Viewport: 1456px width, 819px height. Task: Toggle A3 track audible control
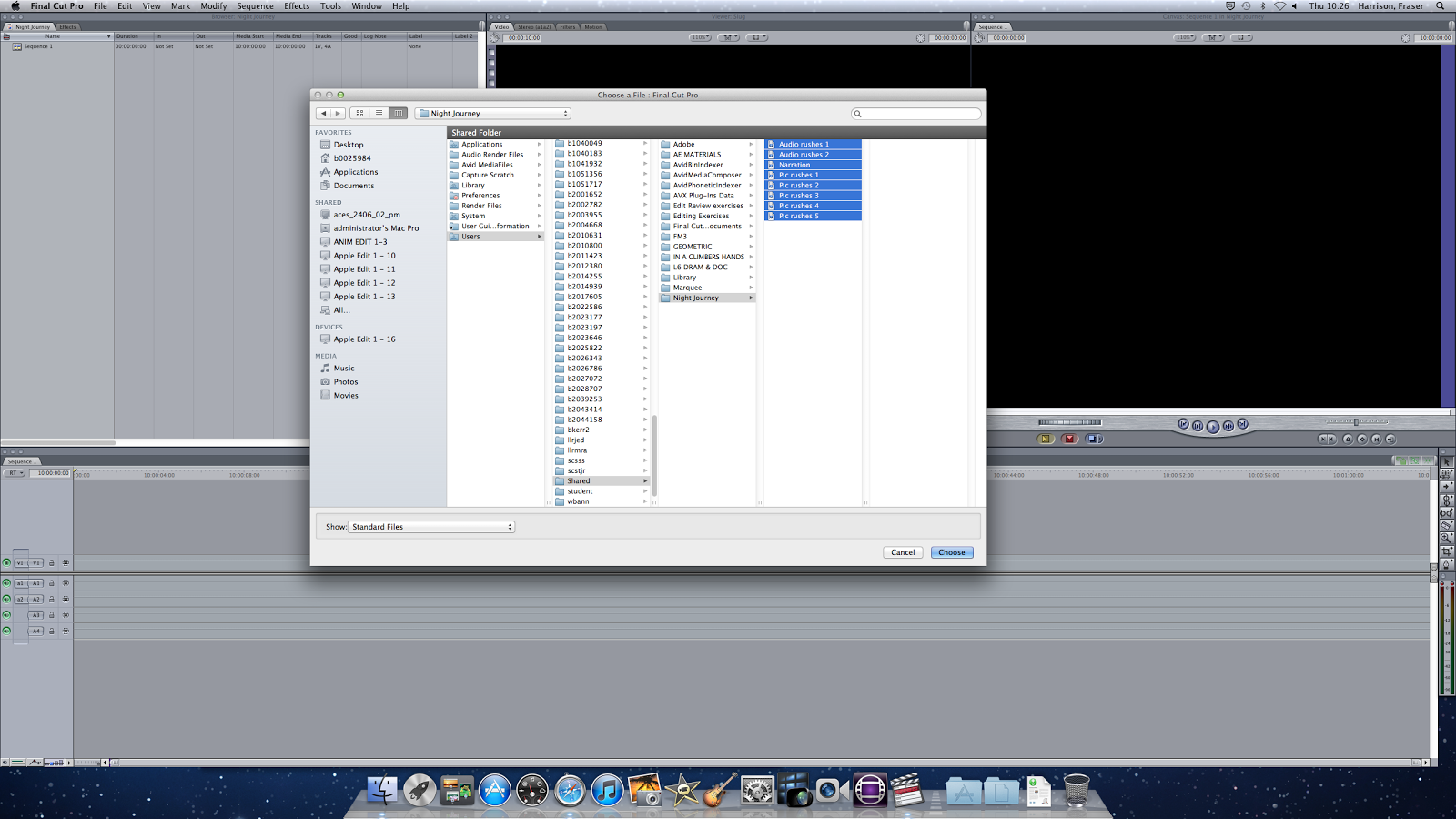click(6, 615)
